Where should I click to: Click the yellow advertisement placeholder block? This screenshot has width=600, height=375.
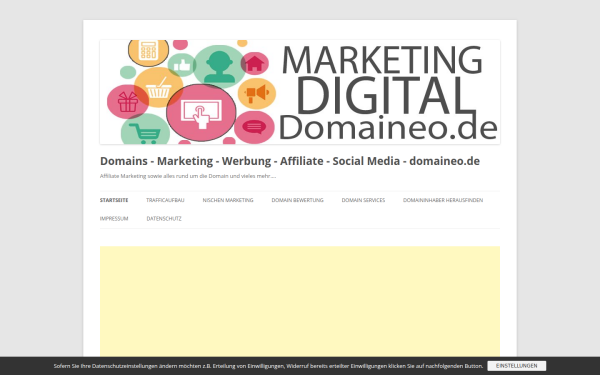[300, 302]
